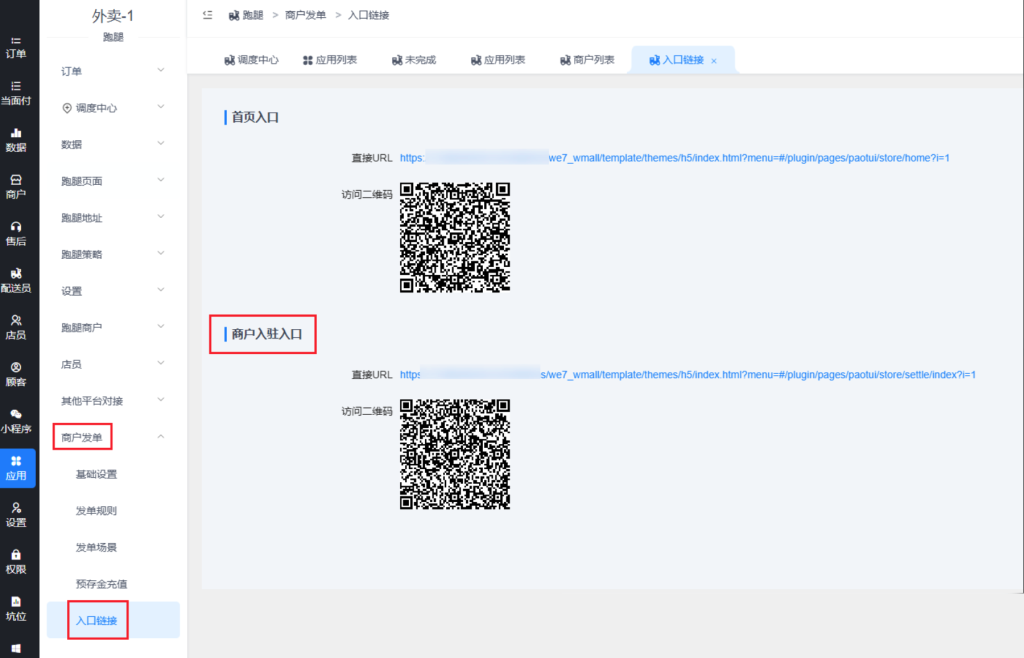Screen dimensions: 1024x658
Task: Open 数据 section in dark sidebar
Action: click(x=16, y=139)
